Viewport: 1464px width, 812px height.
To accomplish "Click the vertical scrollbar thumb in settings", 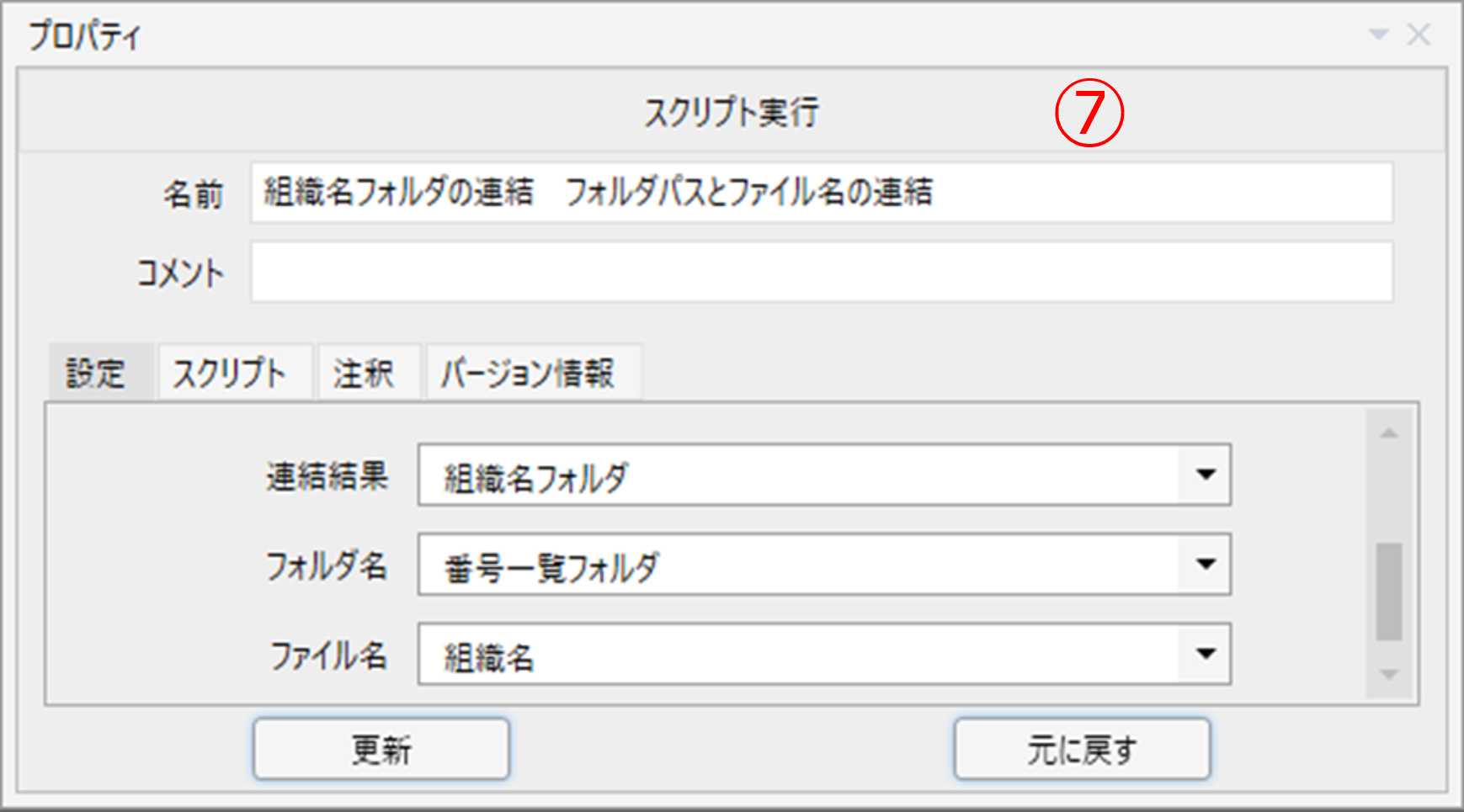I will click(1389, 592).
